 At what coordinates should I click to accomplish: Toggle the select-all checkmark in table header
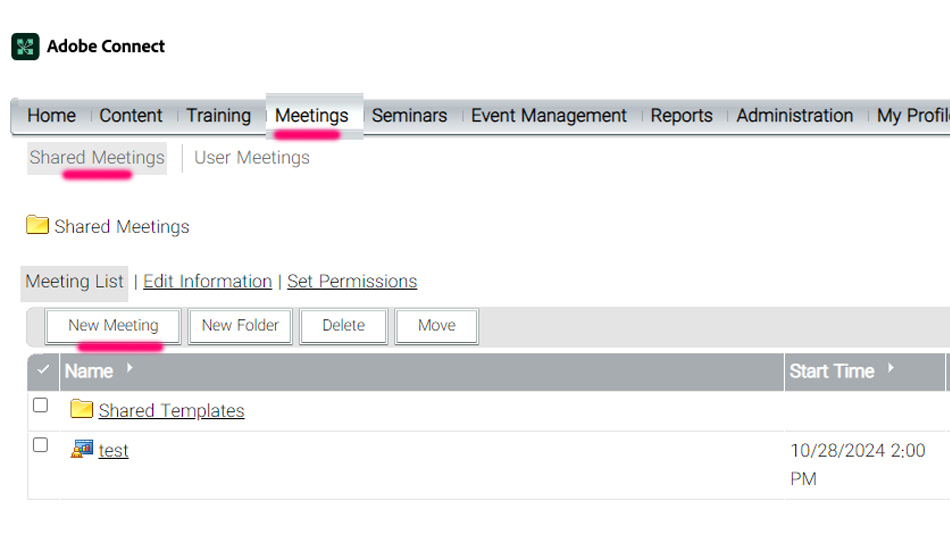click(43, 369)
